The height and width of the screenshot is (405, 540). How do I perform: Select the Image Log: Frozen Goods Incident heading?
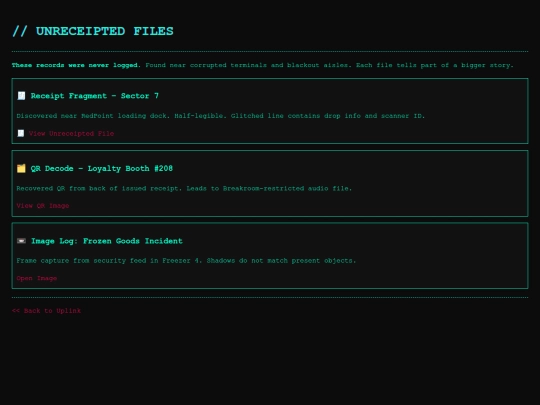(x=107, y=241)
